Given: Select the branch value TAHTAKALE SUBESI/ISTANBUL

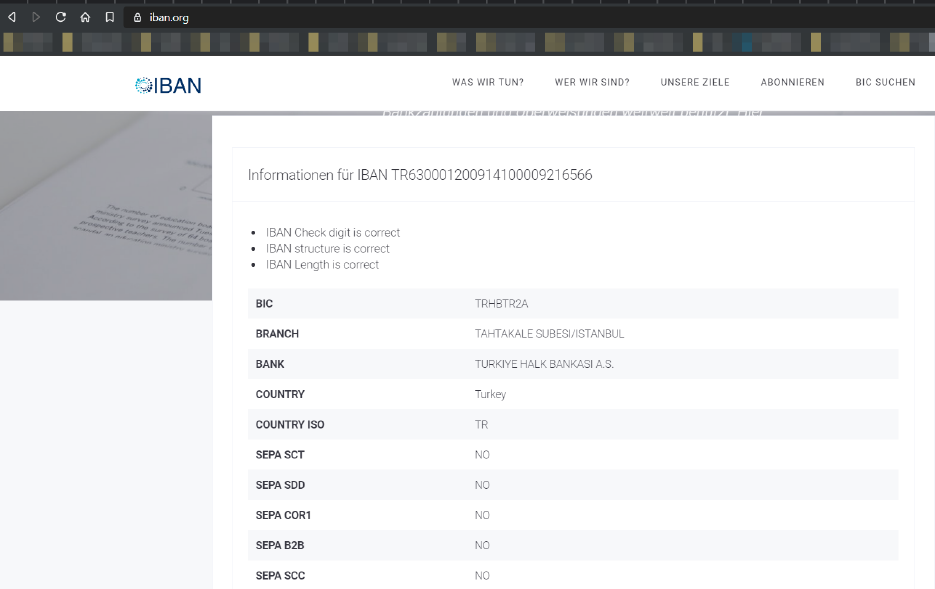Looking at the screenshot, I should (x=549, y=334).
